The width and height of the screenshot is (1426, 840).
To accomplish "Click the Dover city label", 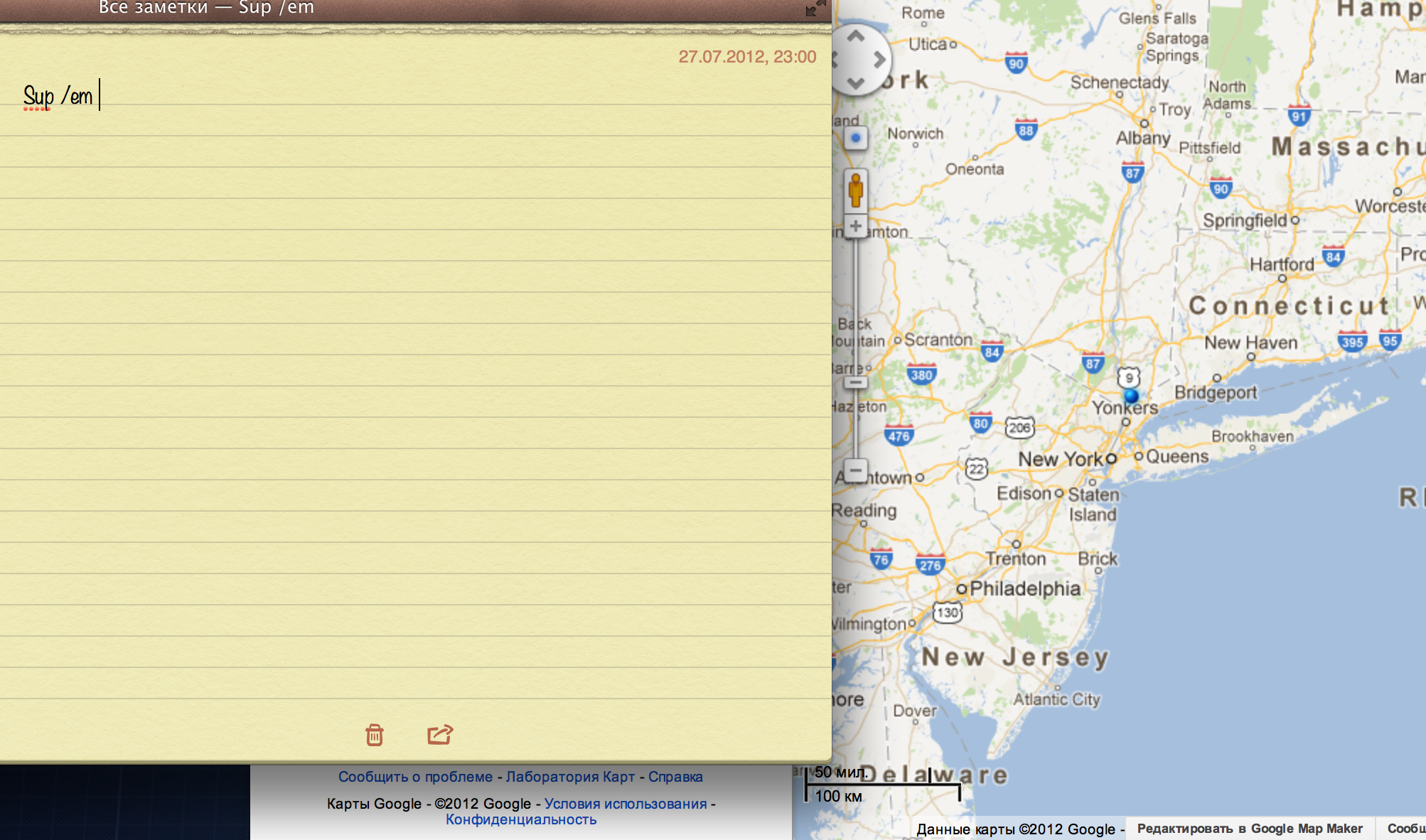I will pyautogui.click(x=915, y=711).
